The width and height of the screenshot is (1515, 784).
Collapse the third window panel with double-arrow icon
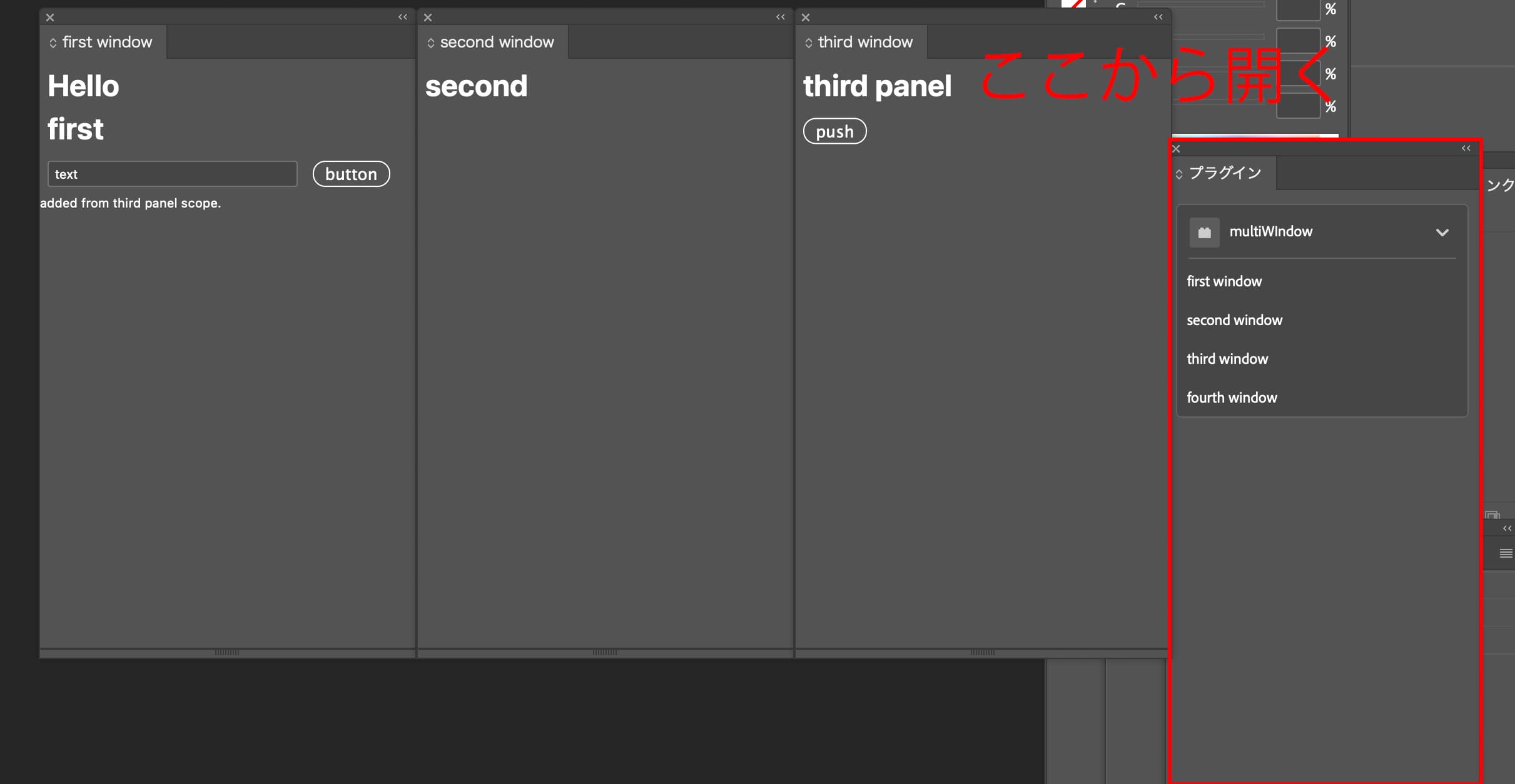point(1158,17)
